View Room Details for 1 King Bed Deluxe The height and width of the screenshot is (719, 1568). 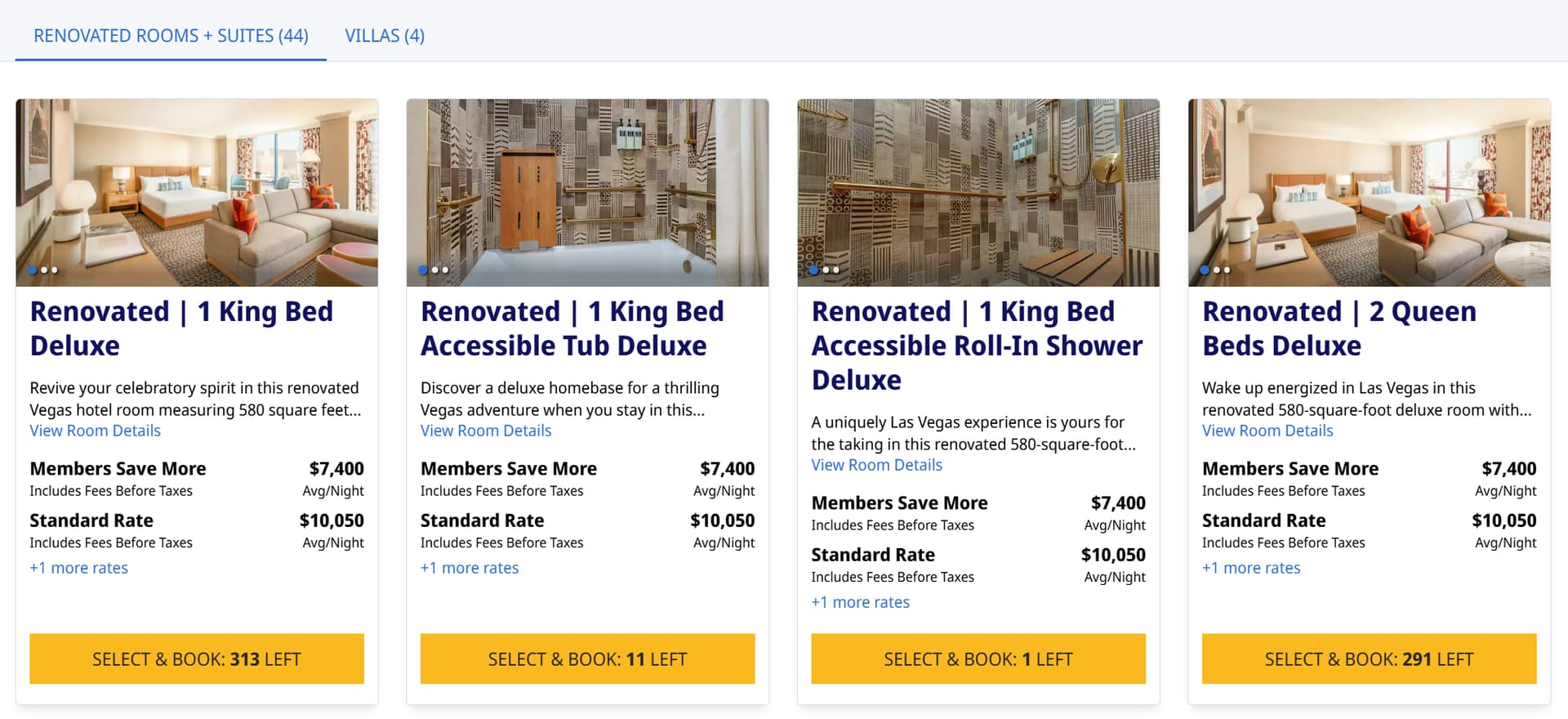tap(95, 431)
